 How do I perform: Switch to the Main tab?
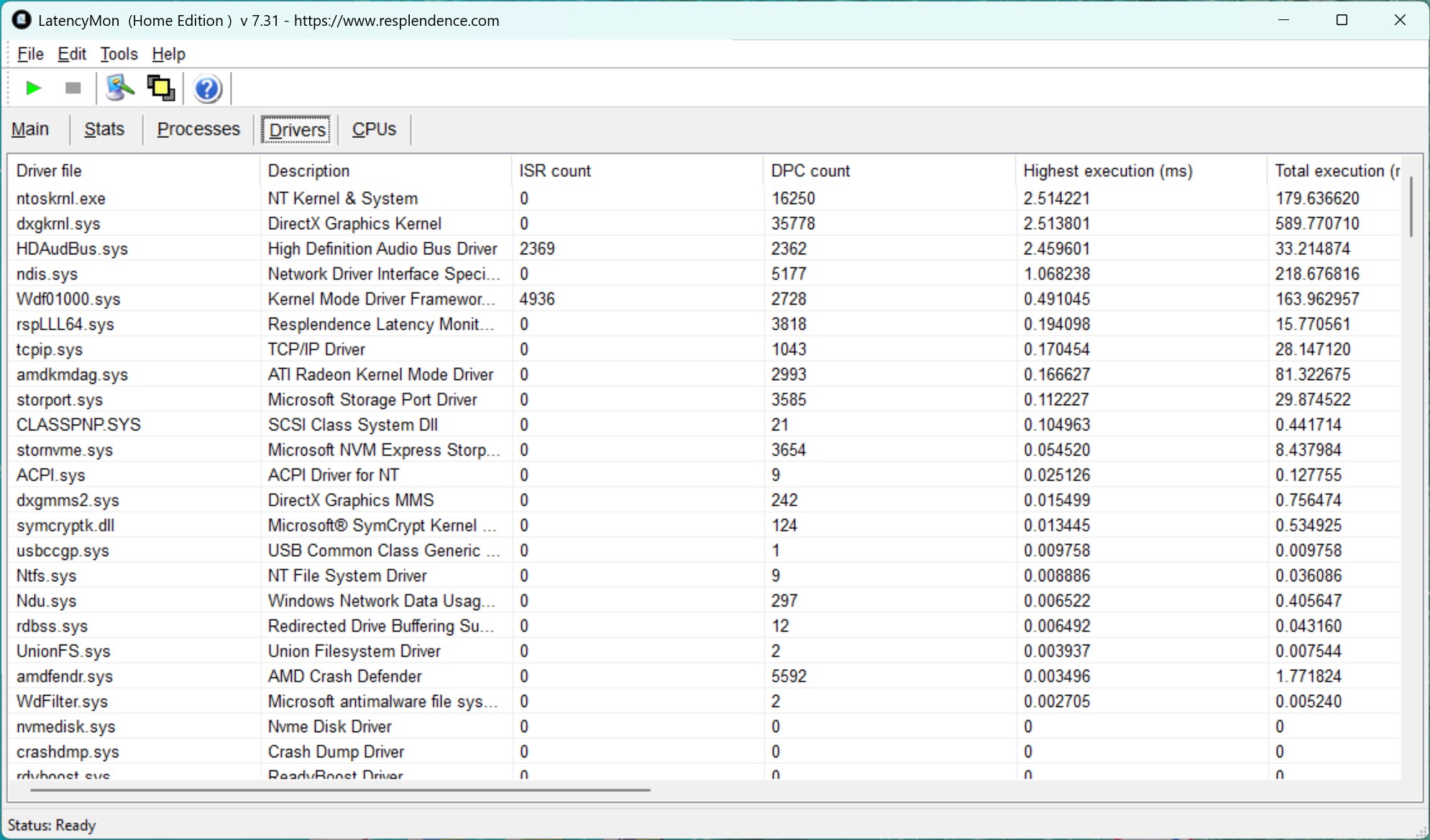point(30,129)
